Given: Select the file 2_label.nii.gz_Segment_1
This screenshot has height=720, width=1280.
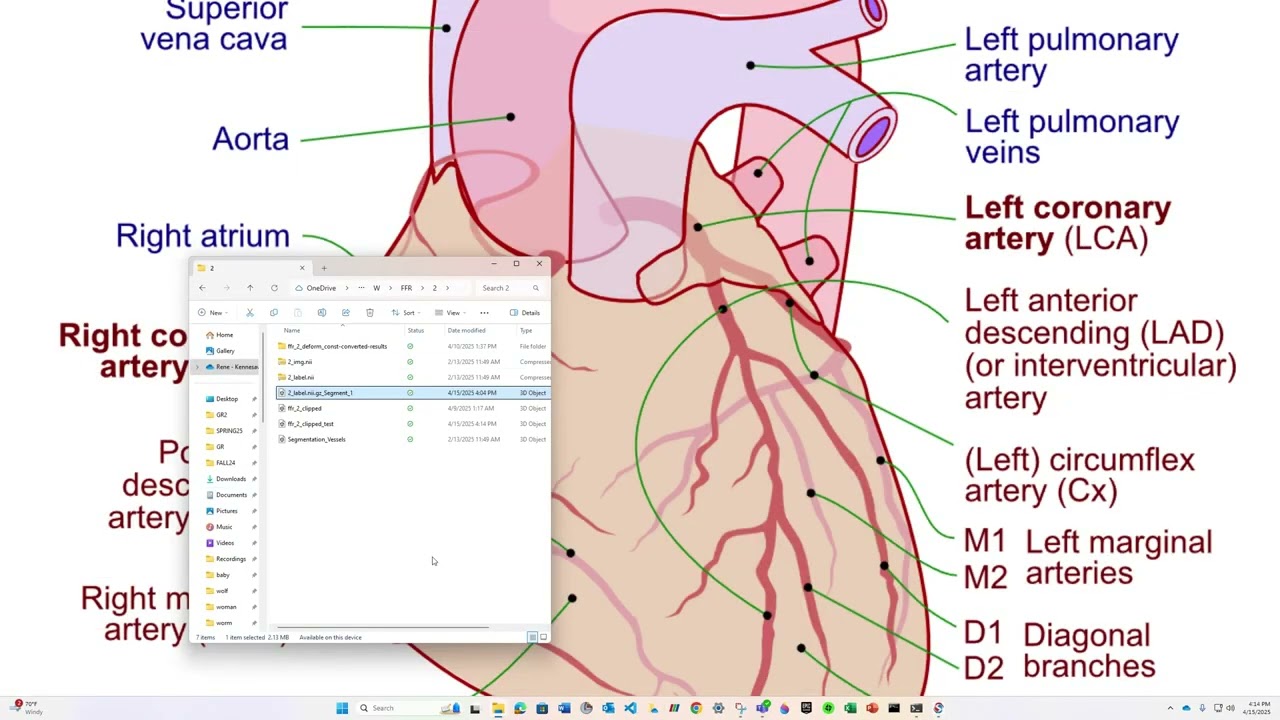Looking at the screenshot, I should [413, 393].
